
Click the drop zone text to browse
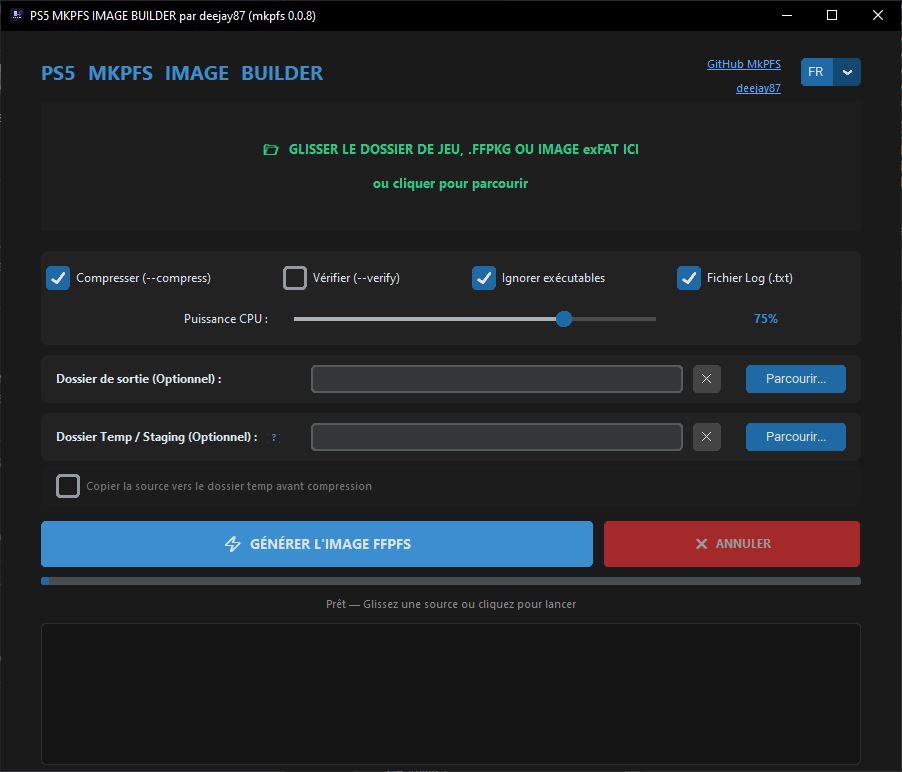pos(463,150)
